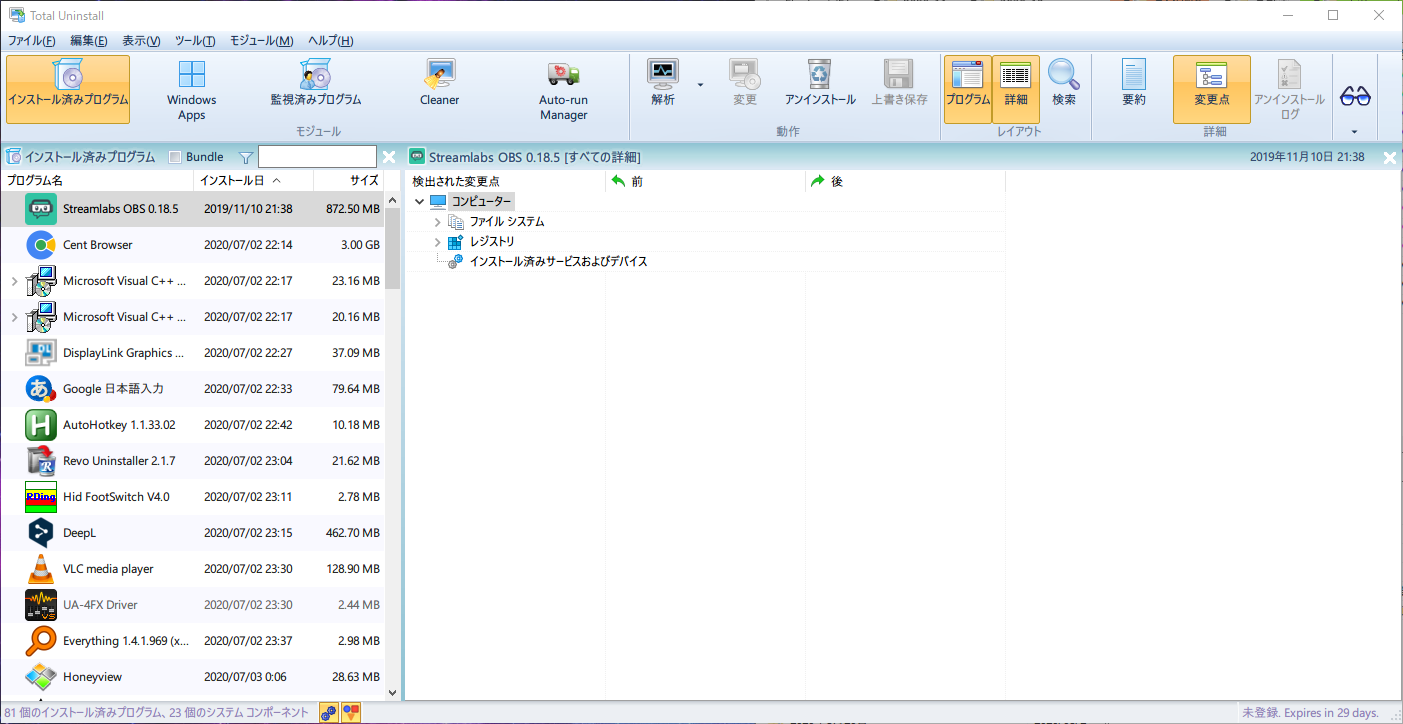This screenshot has height=724, width=1403.
Task: Select the Google 日本語入力 icon
Action: [x=40, y=389]
